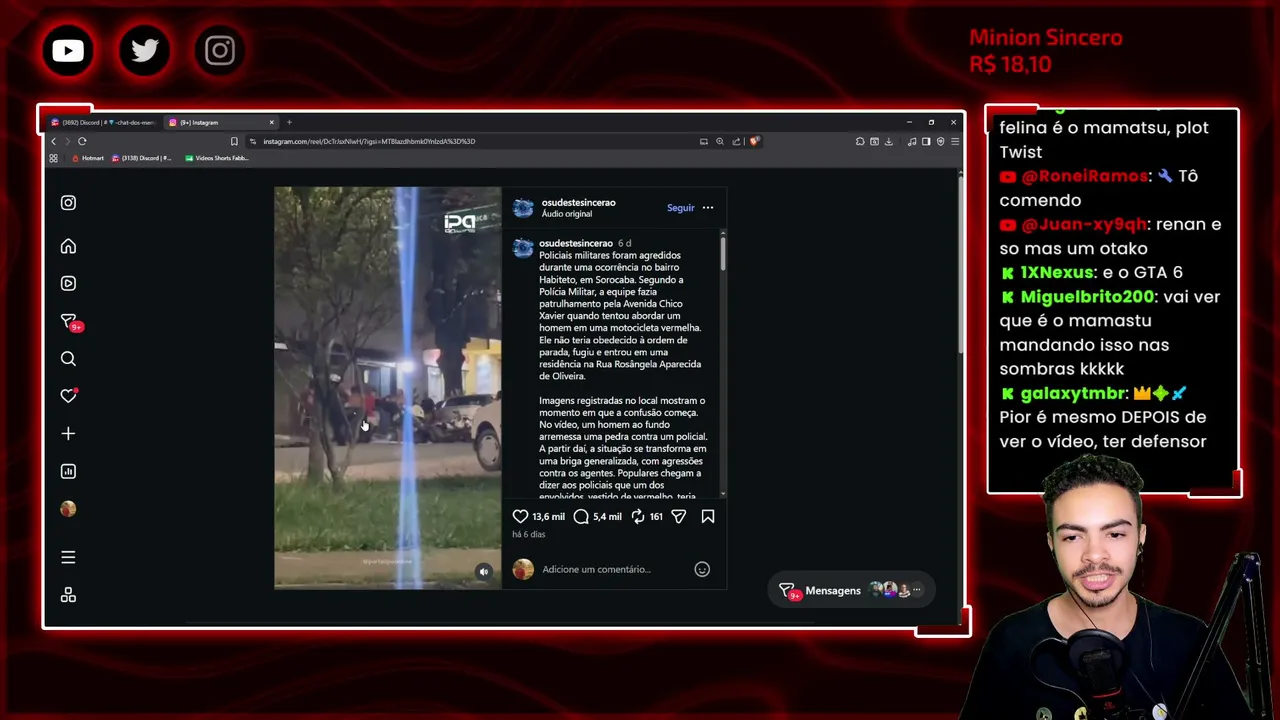1280x720 pixels.
Task: Open the dashboard chart icon in the sidebar
Action: click(68, 471)
